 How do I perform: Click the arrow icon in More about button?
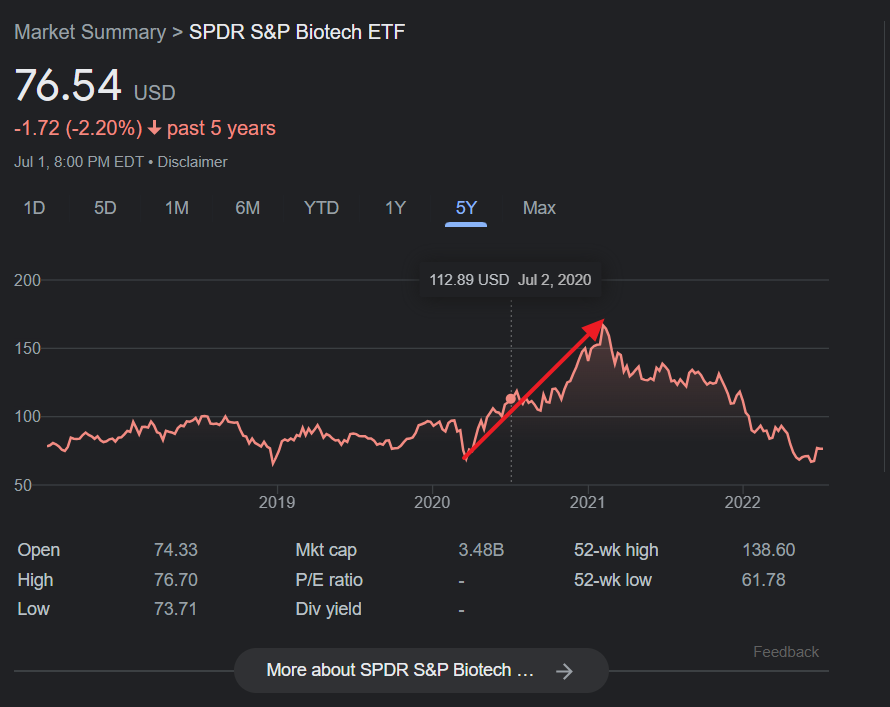pos(564,671)
